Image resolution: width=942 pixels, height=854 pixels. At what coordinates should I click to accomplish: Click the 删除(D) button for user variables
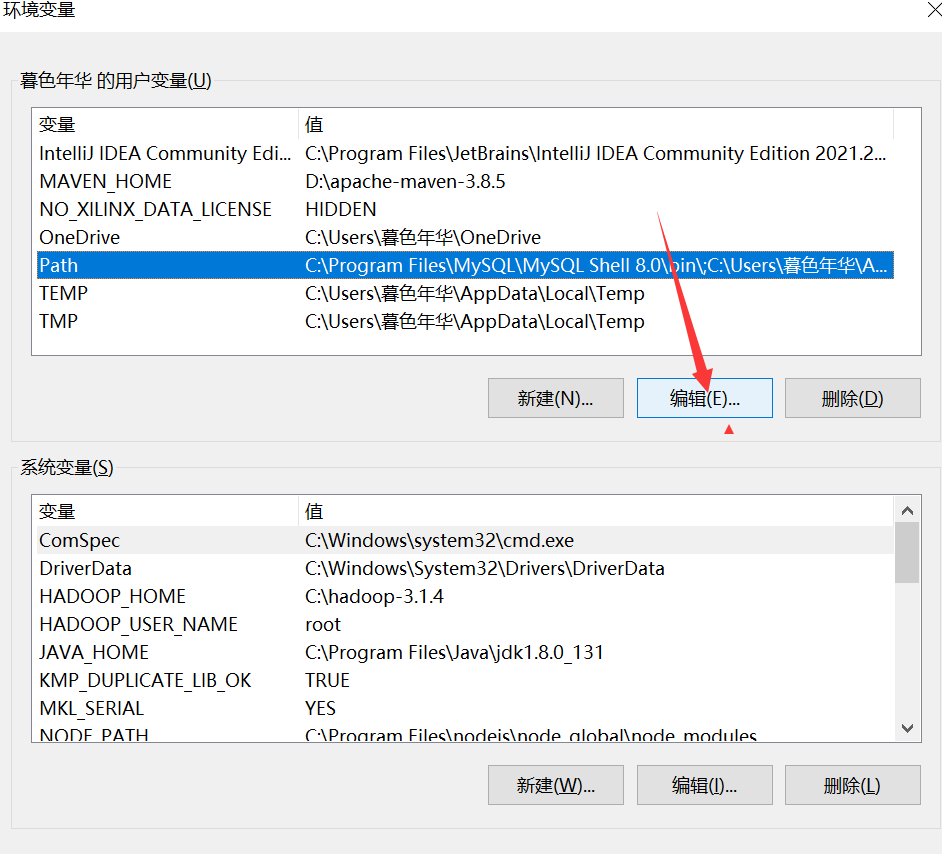pyautogui.click(x=852, y=397)
